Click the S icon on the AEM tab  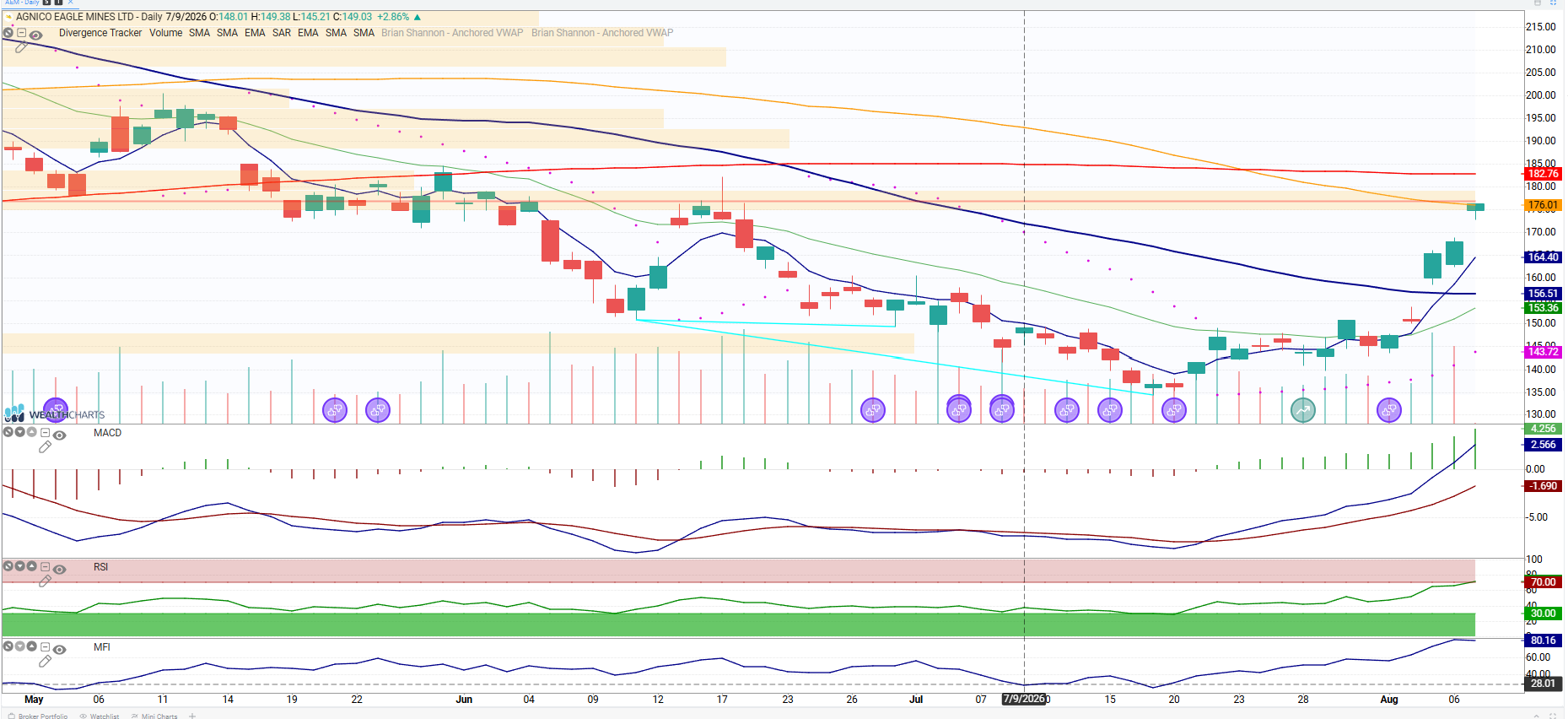(x=47, y=3)
